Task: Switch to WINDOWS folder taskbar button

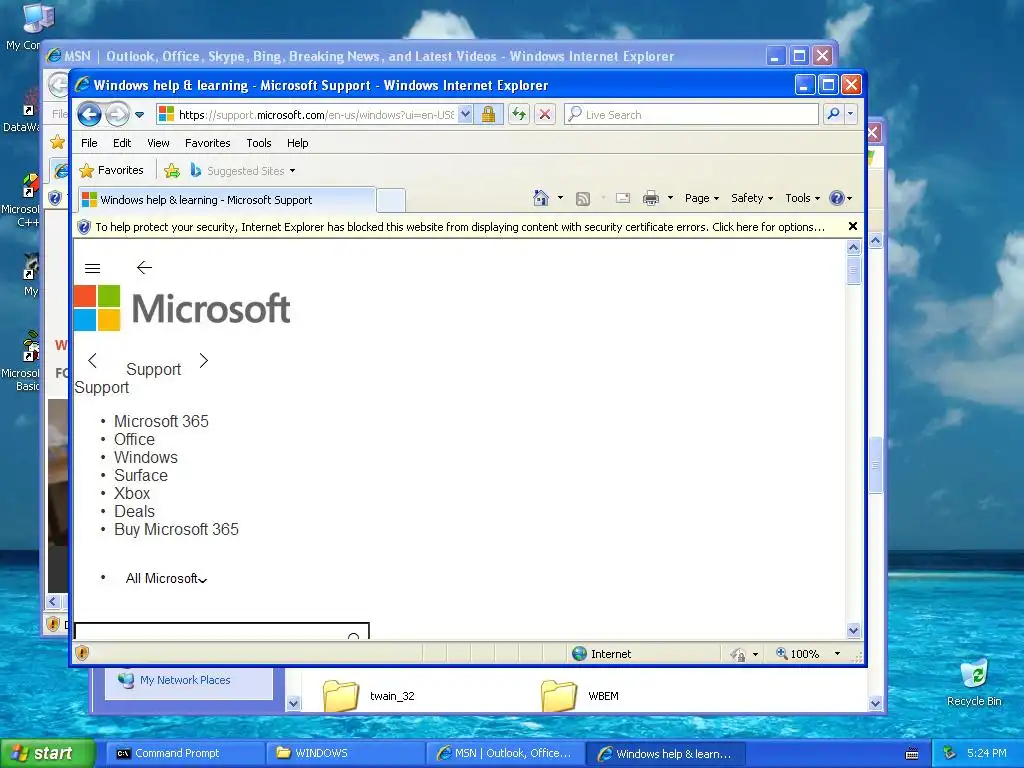Action: point(346,753)
